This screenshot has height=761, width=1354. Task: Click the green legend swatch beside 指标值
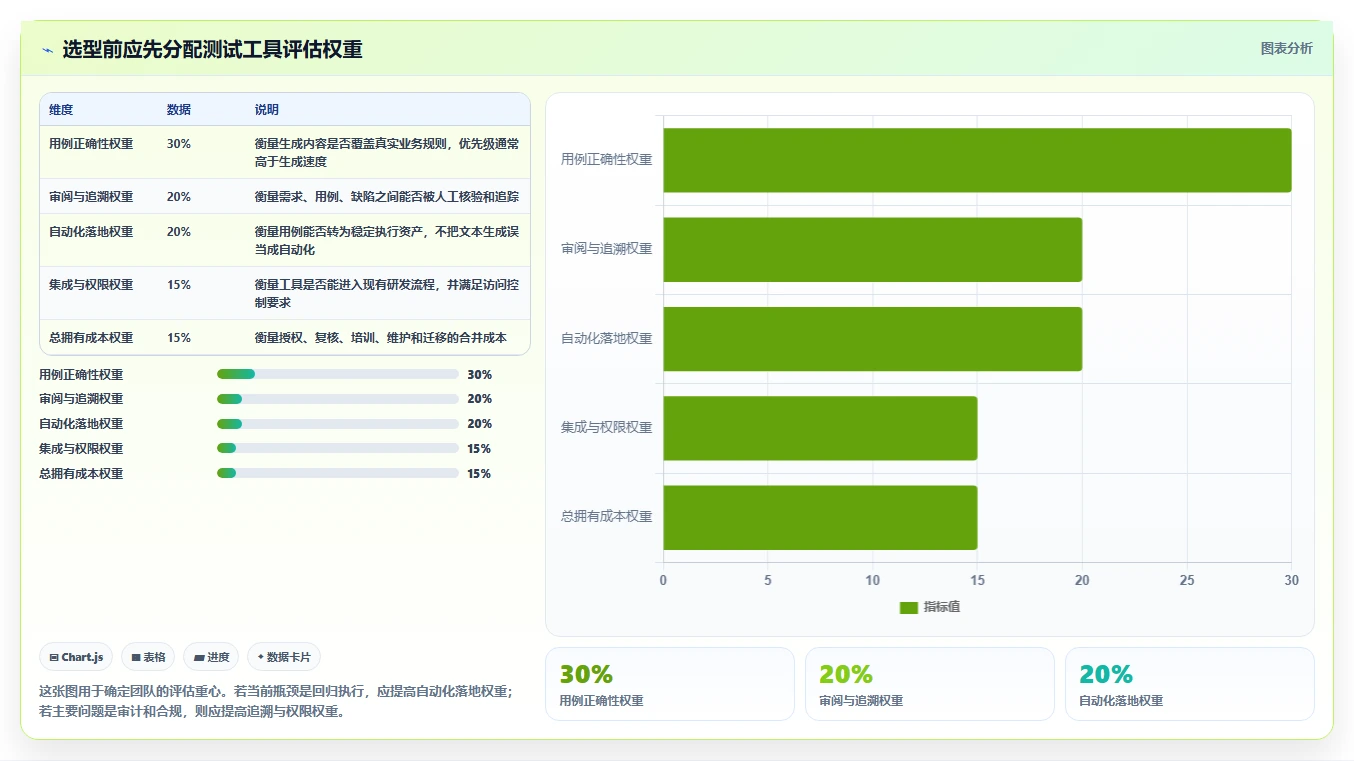coord(908,607)
